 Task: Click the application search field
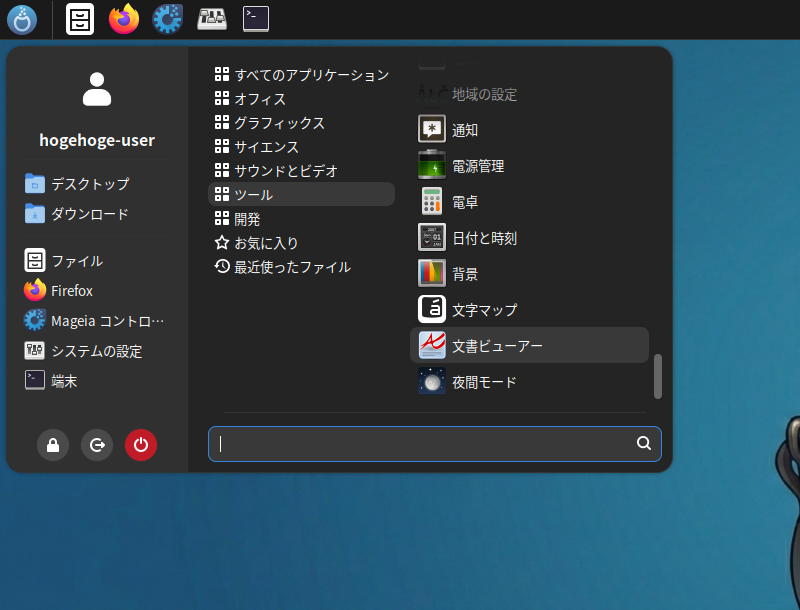(435, 444)
